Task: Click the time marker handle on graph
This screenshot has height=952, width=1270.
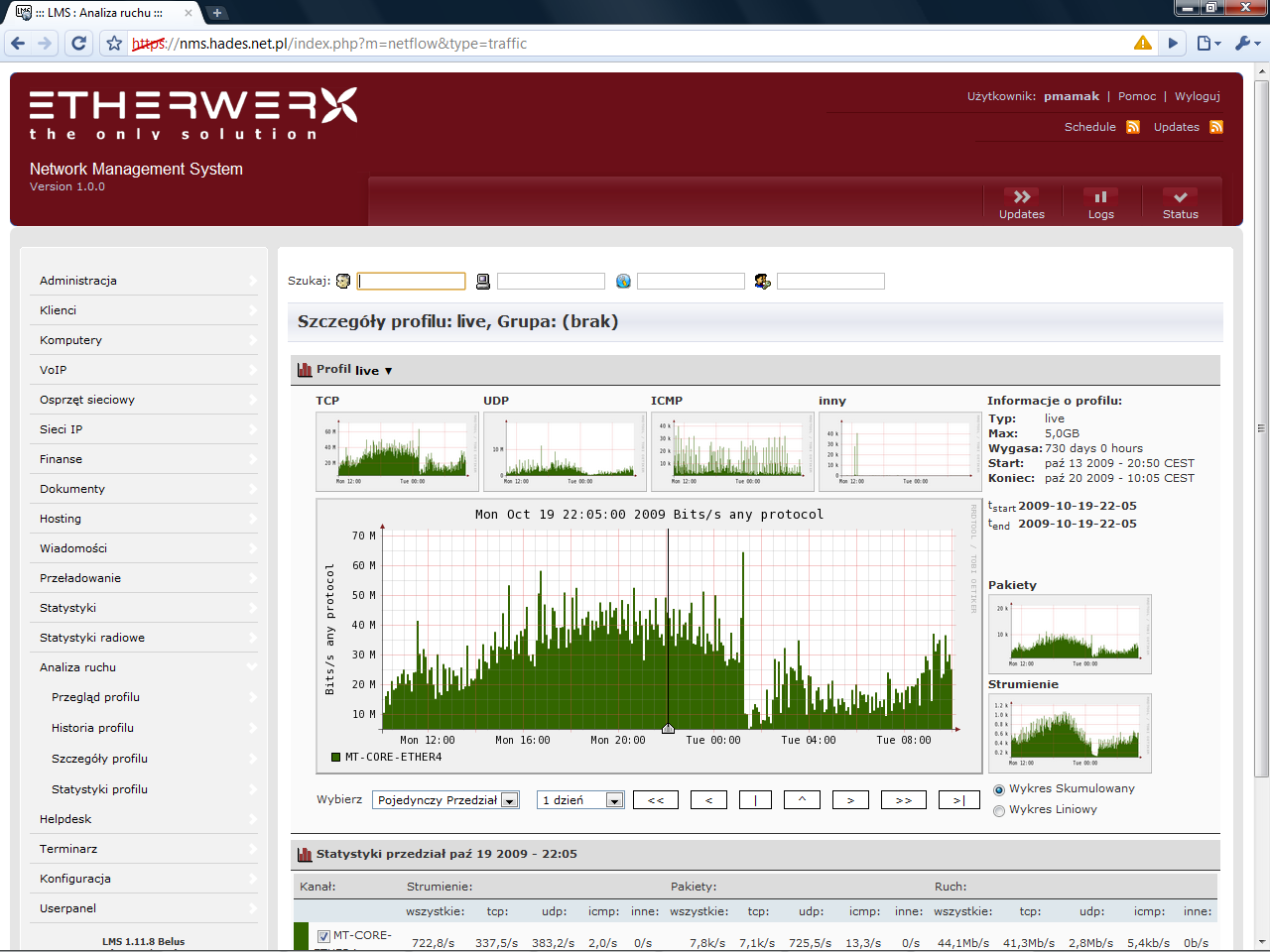Action: click(x=668, y=729)
